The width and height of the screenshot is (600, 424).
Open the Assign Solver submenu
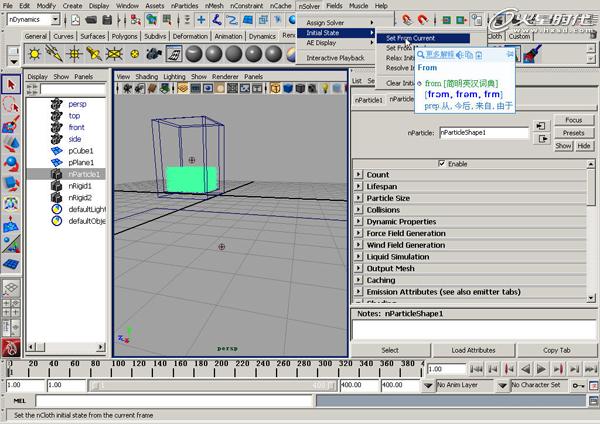click(336, 23)
